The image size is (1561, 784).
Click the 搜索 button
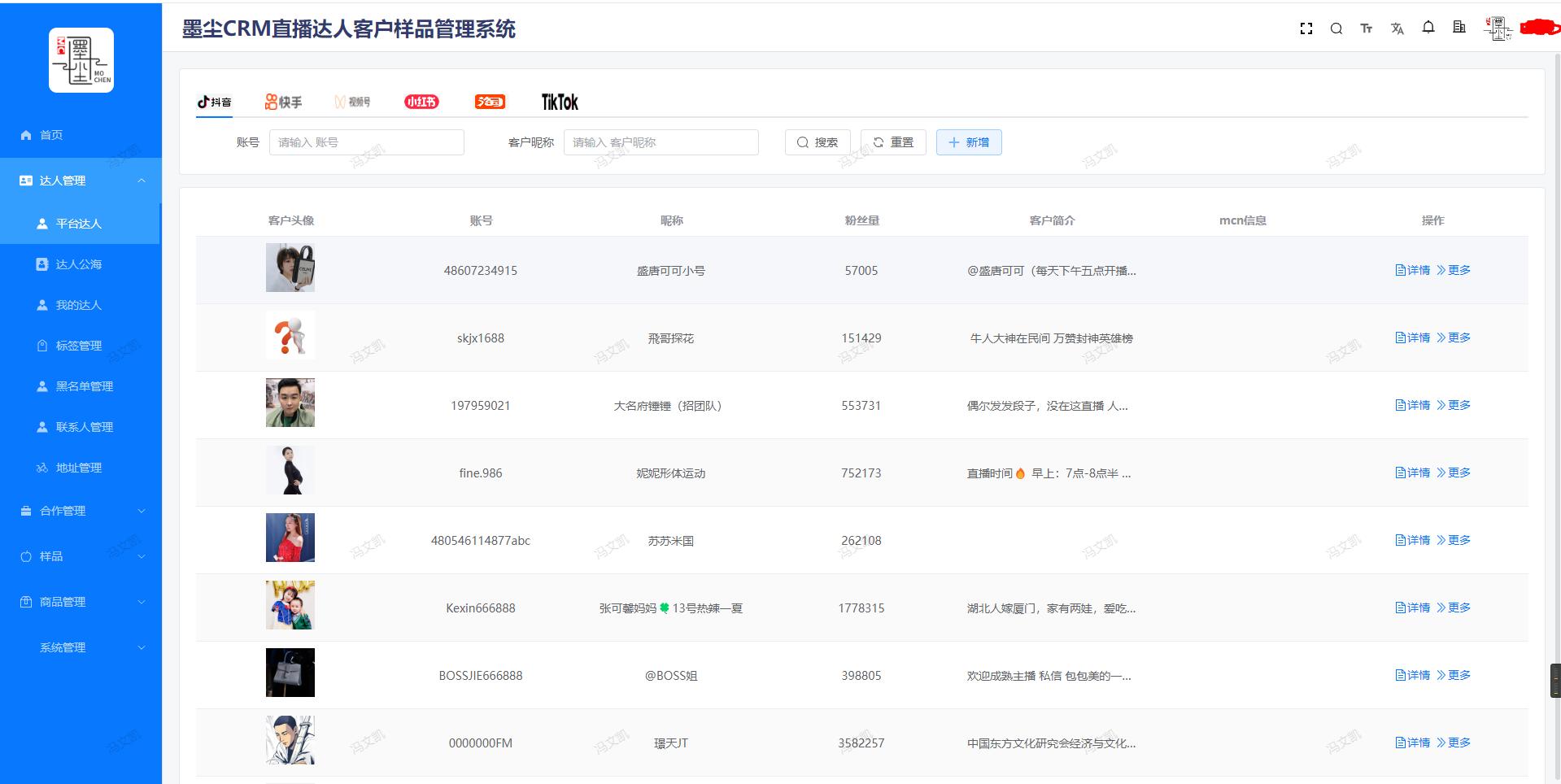(818, 142)
